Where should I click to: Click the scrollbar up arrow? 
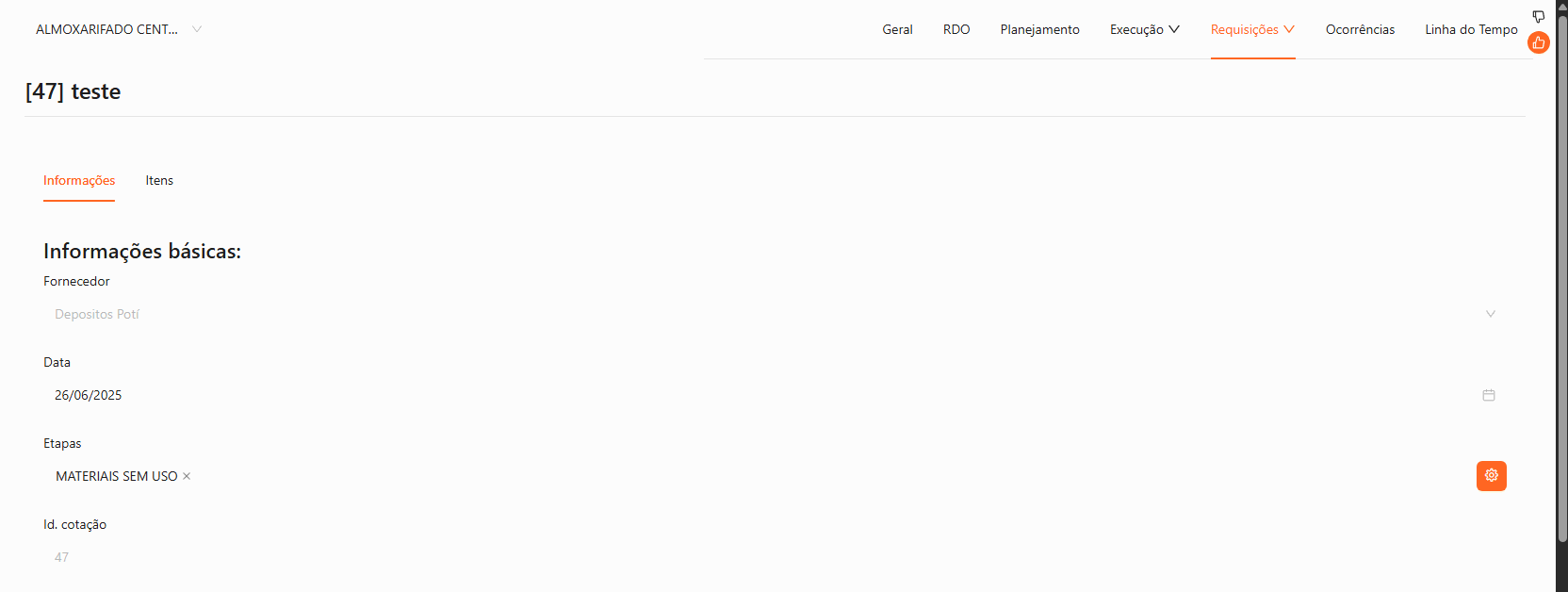point(1561,6)
